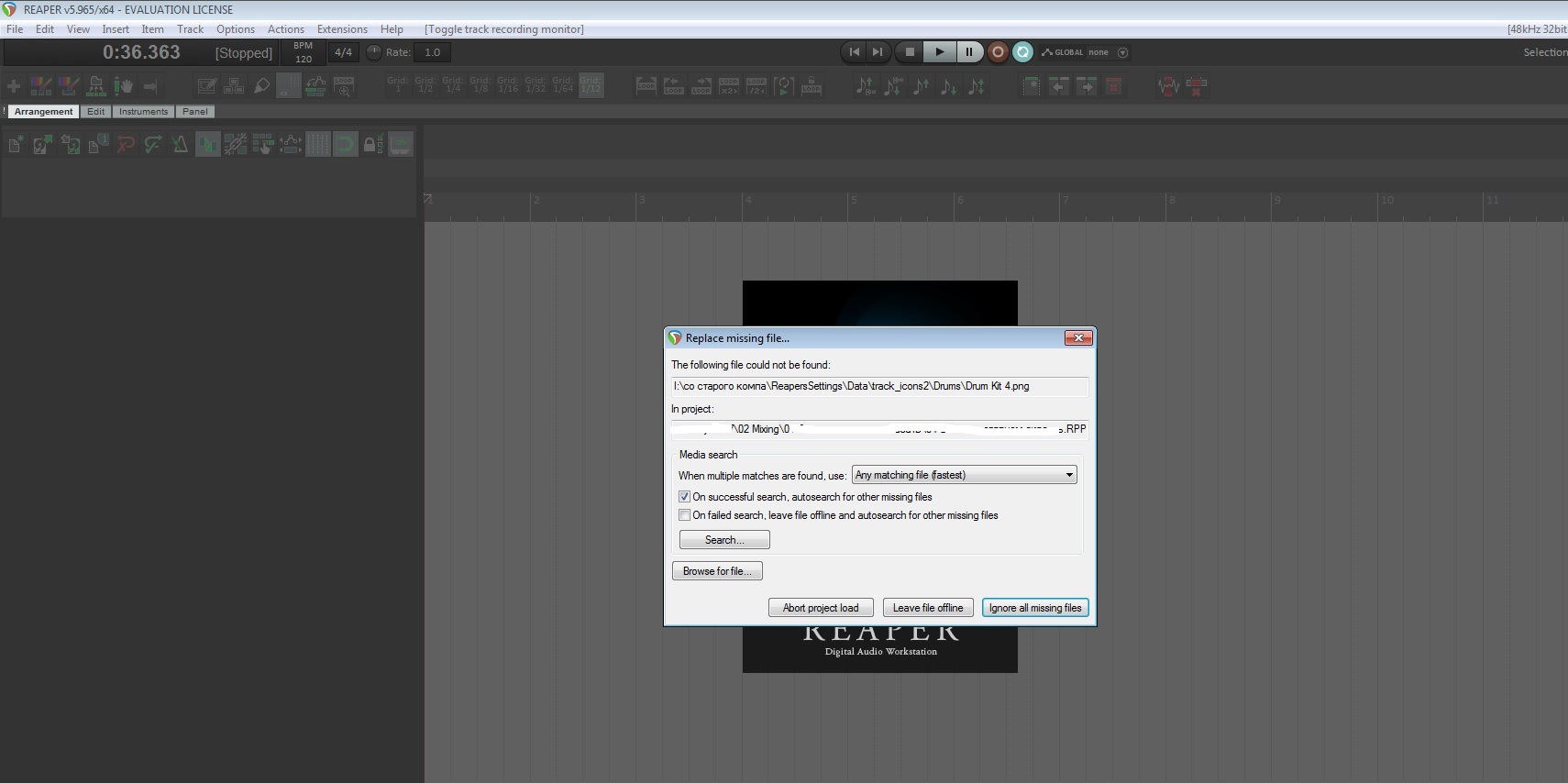The width and height of the screenshot is (1568, 783).
Task: Click the move loop right icon
Action: [701, 86]
